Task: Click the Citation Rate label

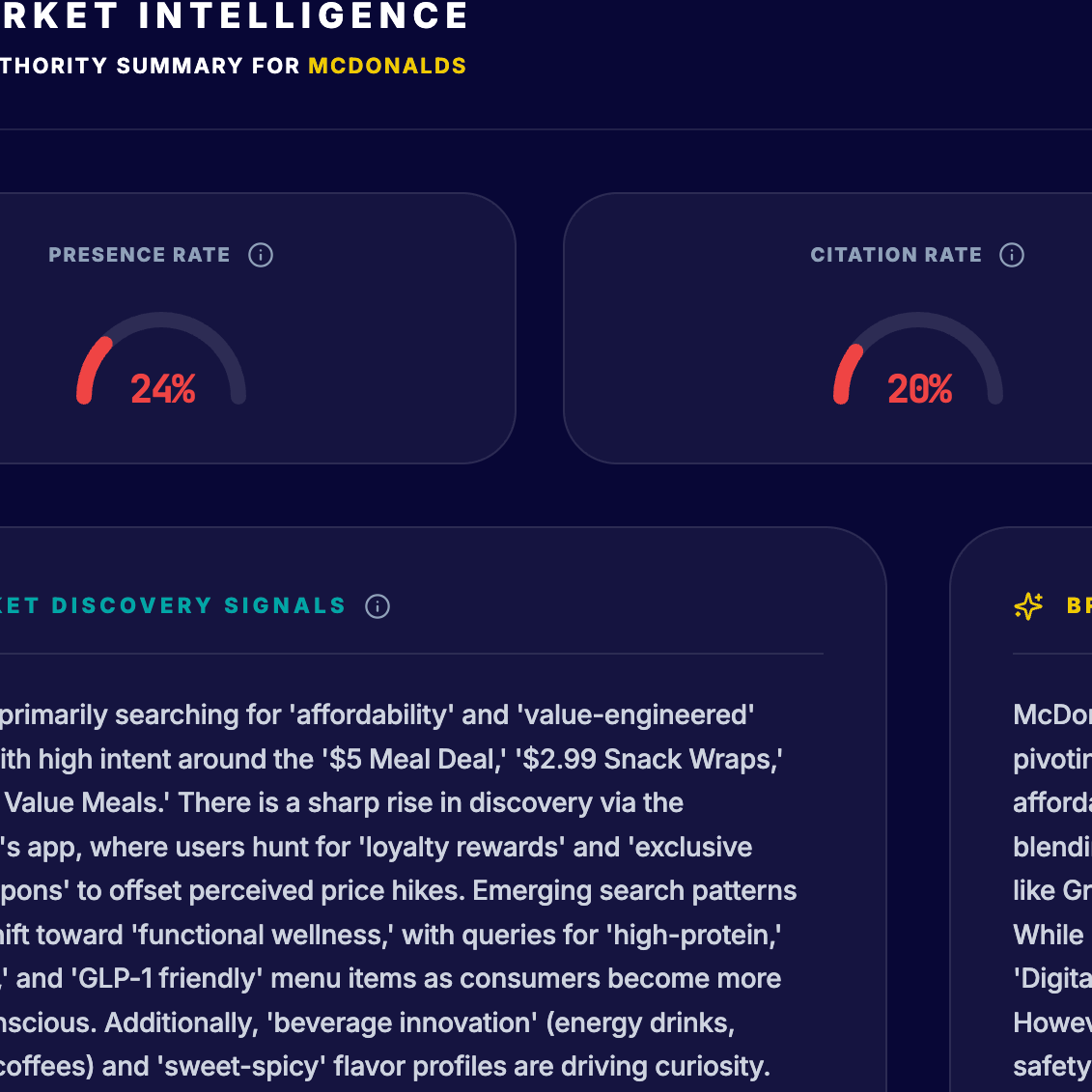Action: tap(896, 255)
